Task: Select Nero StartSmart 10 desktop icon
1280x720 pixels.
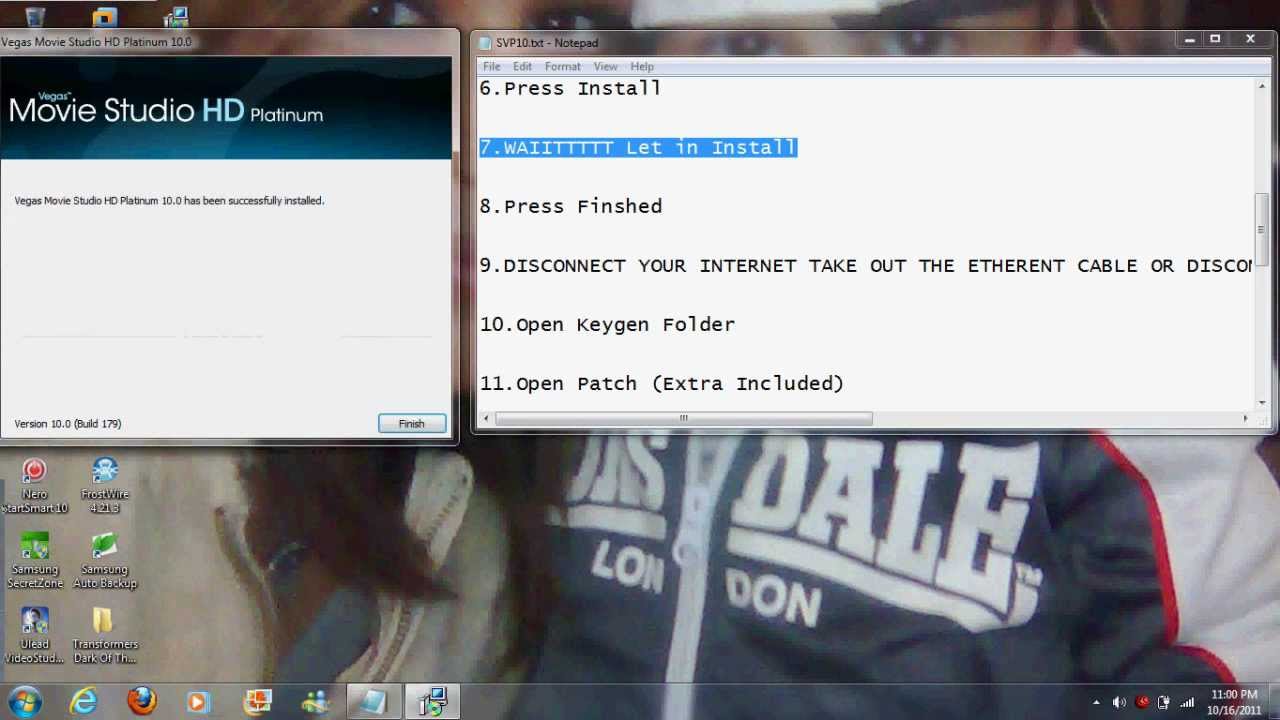Action: [35, 485]
